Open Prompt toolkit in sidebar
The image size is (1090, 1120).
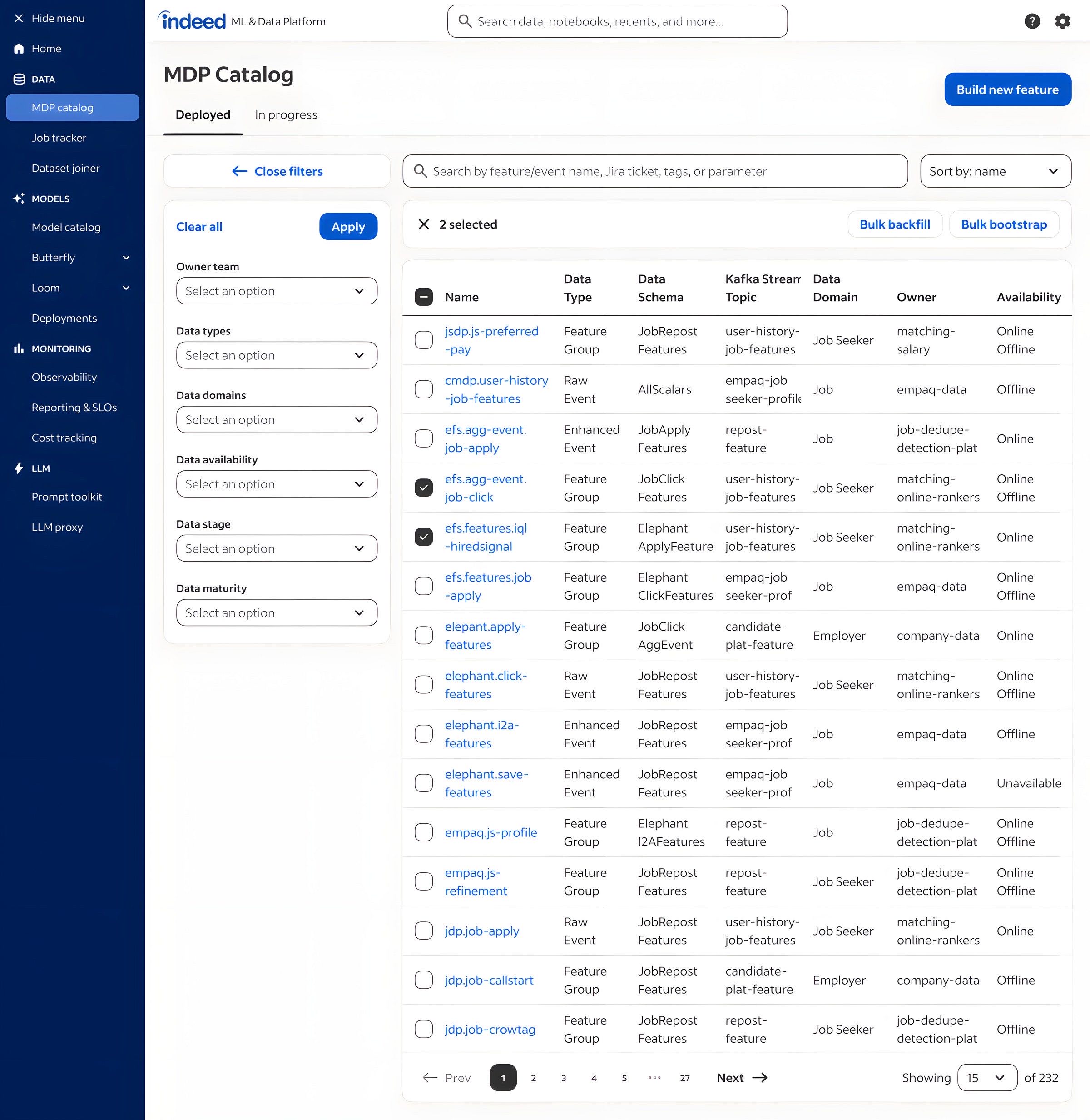pyautogui.click(x=67, y=497)
